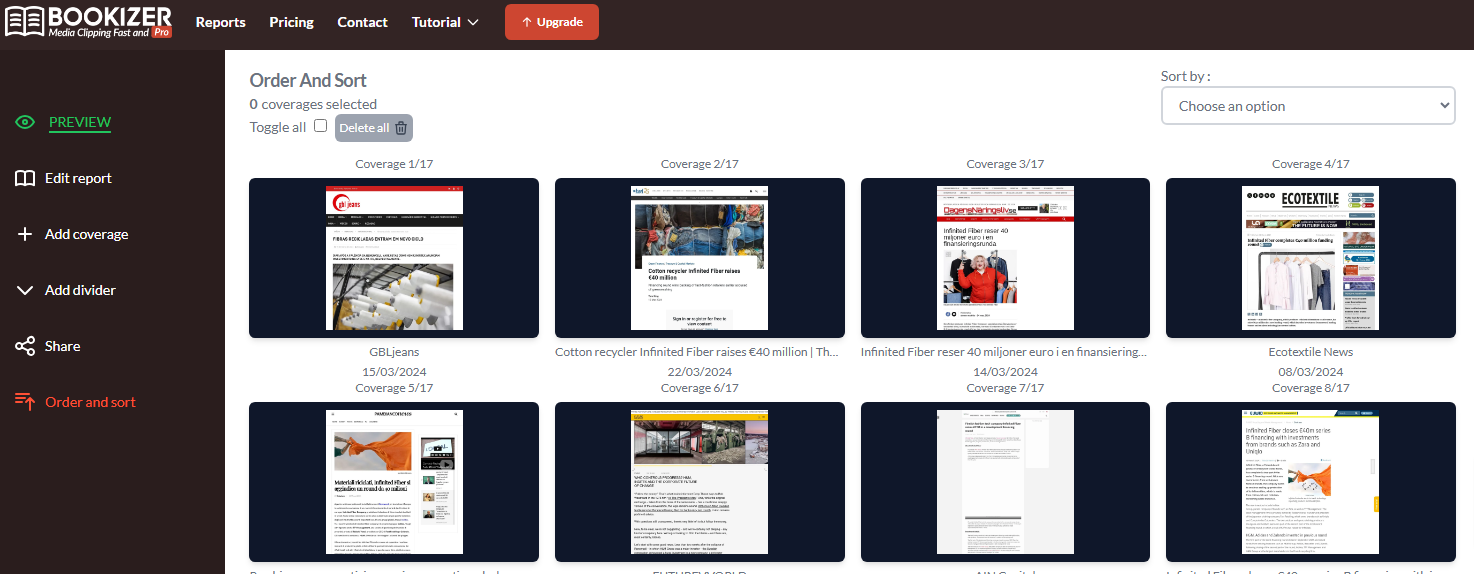Screen dimensions: 1474x574
Task: Check the Toggle all checkbox
Action: (x=320, y=126)
